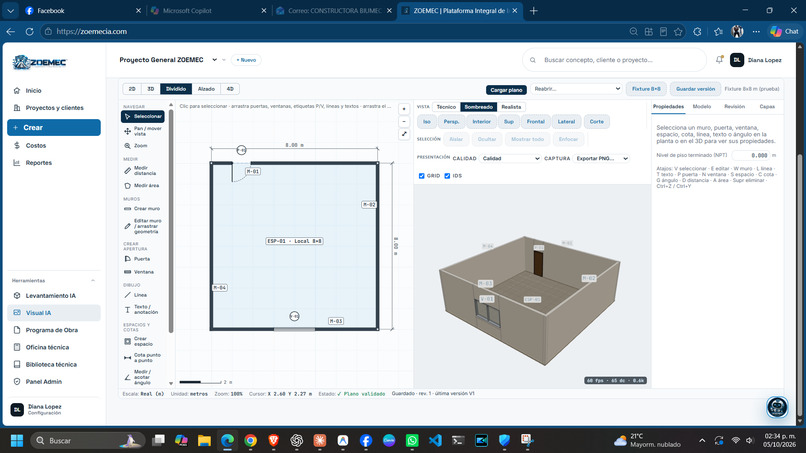
Task: Set camera to Corte view
Action: tap(596, 122)
